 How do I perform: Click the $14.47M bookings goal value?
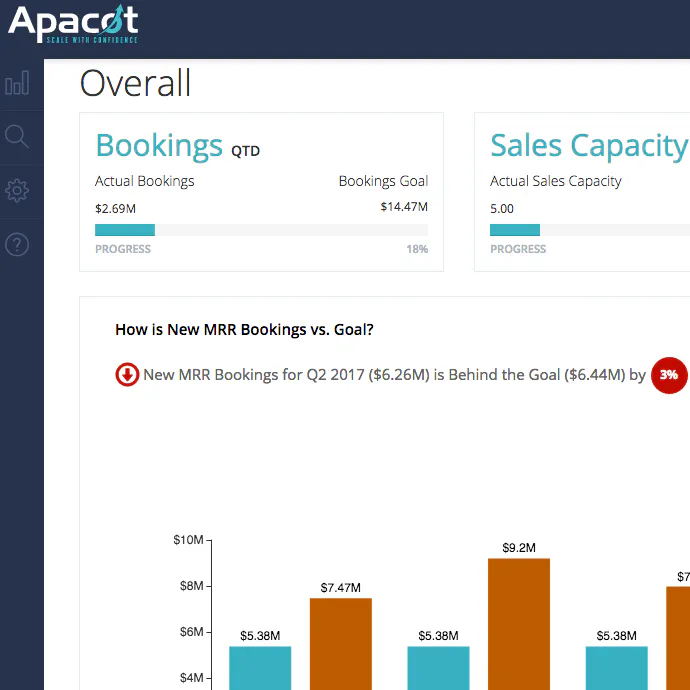pyautogui.click(x=404, y=207)
